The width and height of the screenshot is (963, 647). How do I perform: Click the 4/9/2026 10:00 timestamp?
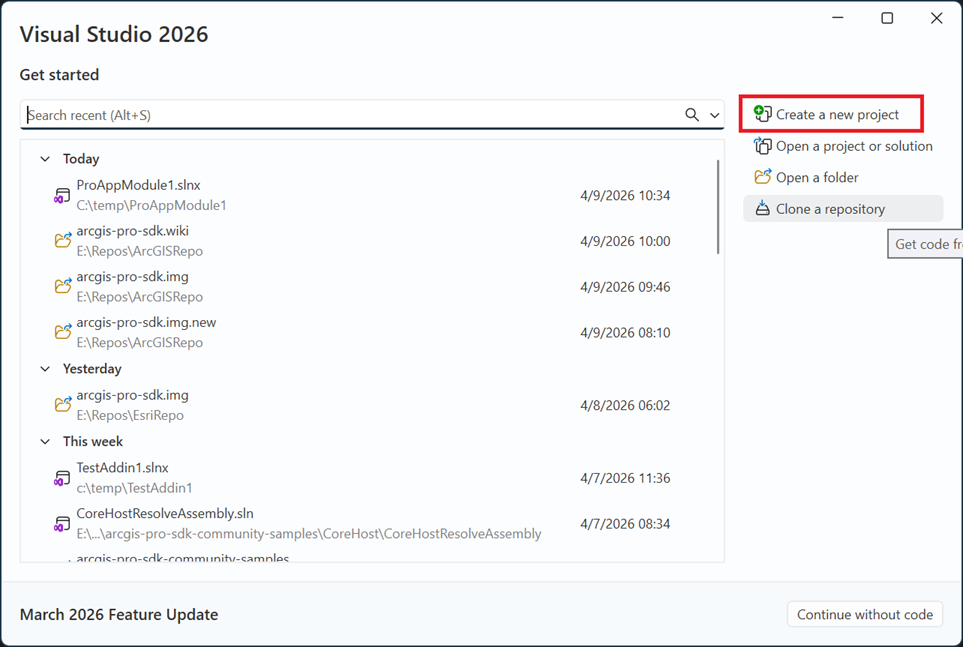(x=625, y=241)
